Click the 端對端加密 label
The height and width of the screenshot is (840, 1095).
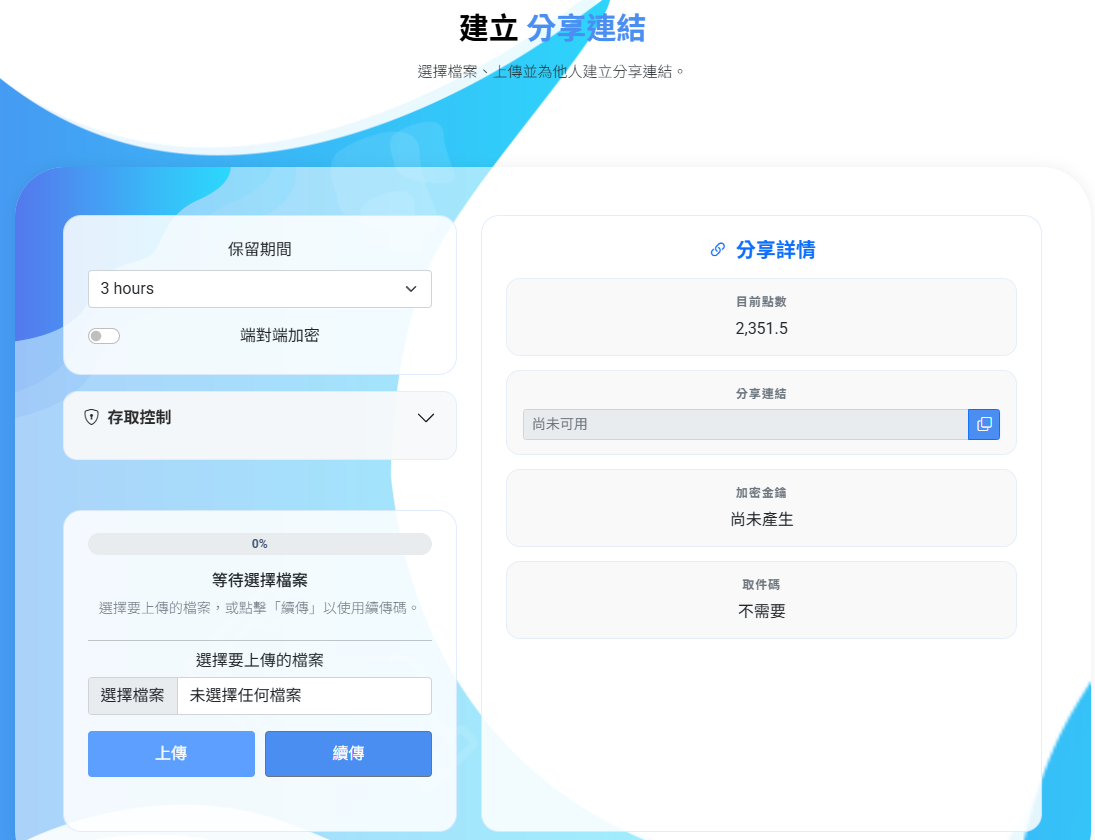279,336
